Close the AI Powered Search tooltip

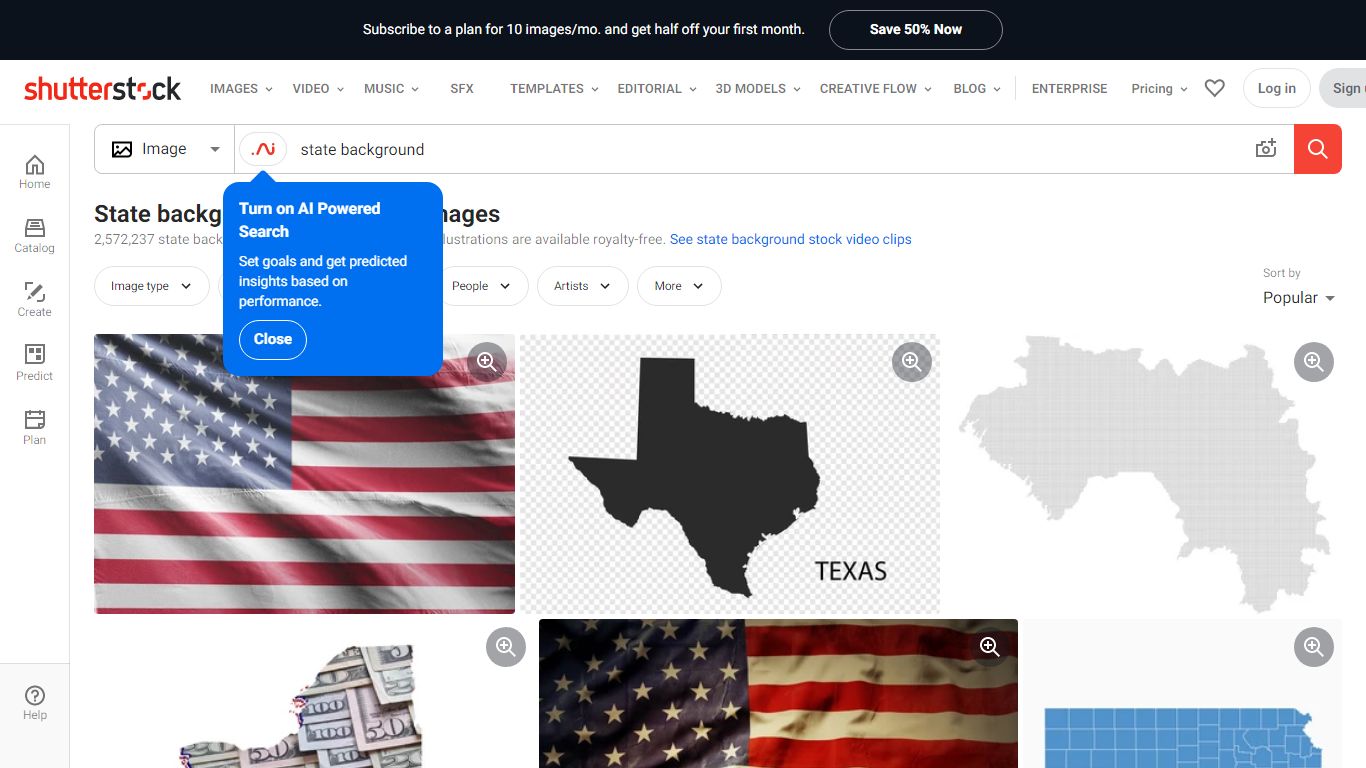[272, 339]
